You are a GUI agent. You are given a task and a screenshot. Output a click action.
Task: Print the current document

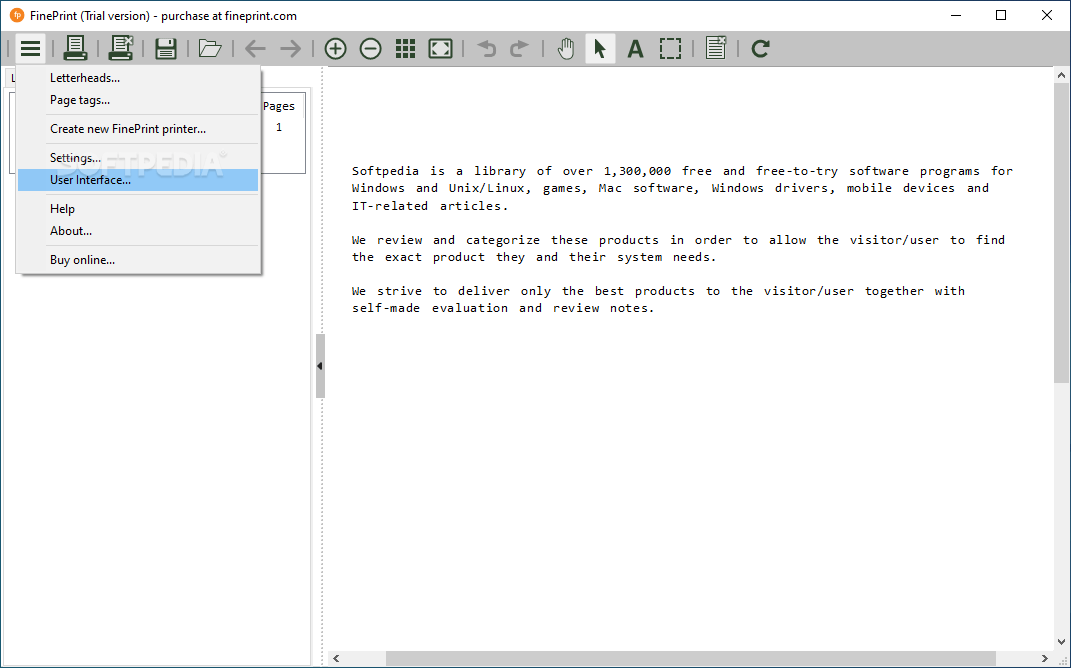75,47
